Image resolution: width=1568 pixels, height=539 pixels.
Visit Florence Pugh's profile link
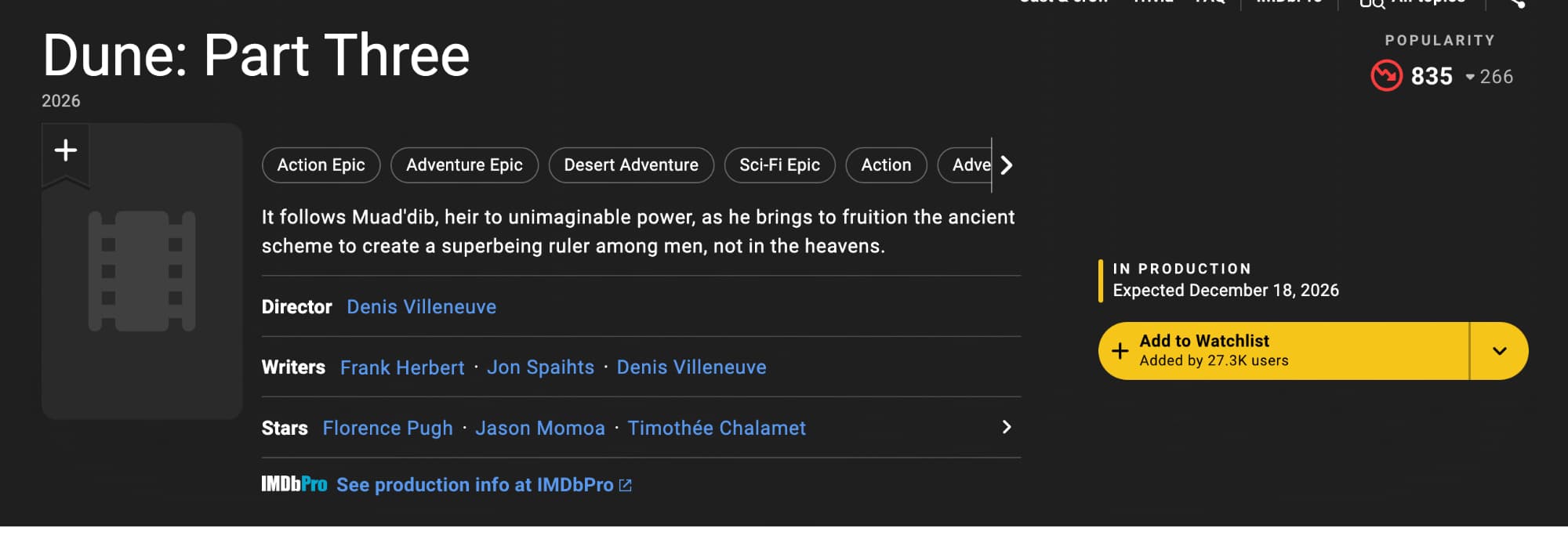click(x=387, y=429)
